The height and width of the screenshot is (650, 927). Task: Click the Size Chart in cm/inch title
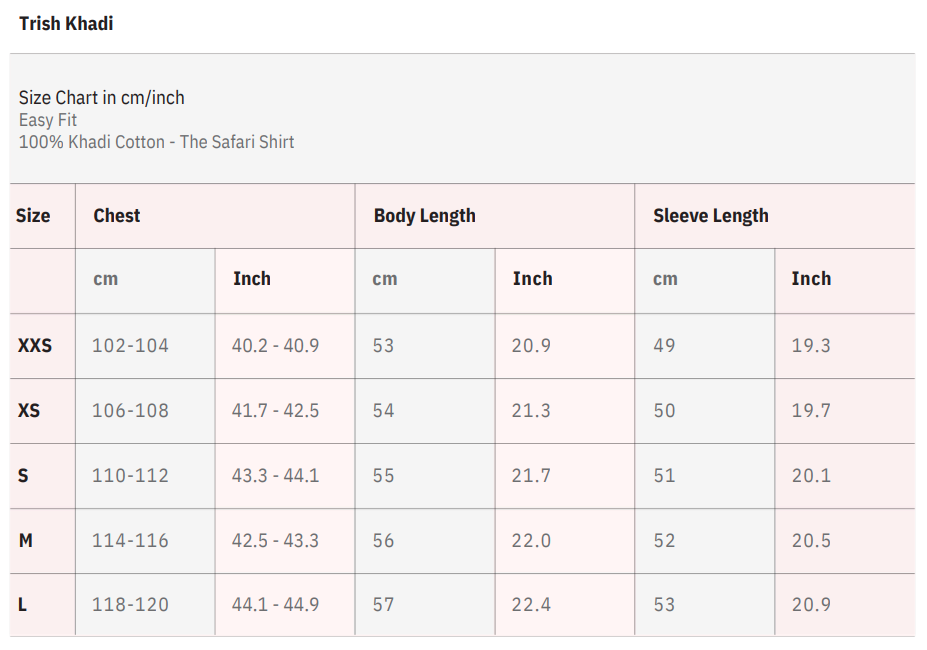pyautogui.click(x=101, y=97)
